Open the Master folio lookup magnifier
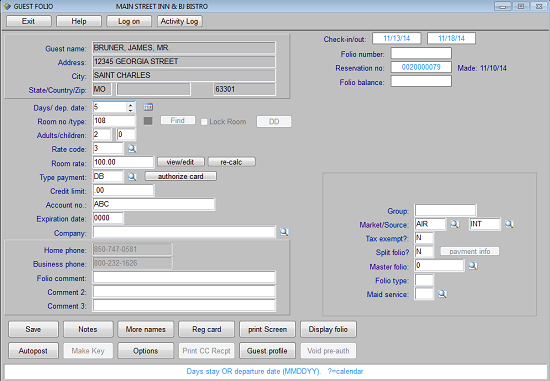The image size is (550, 381). tap(473, 266)
